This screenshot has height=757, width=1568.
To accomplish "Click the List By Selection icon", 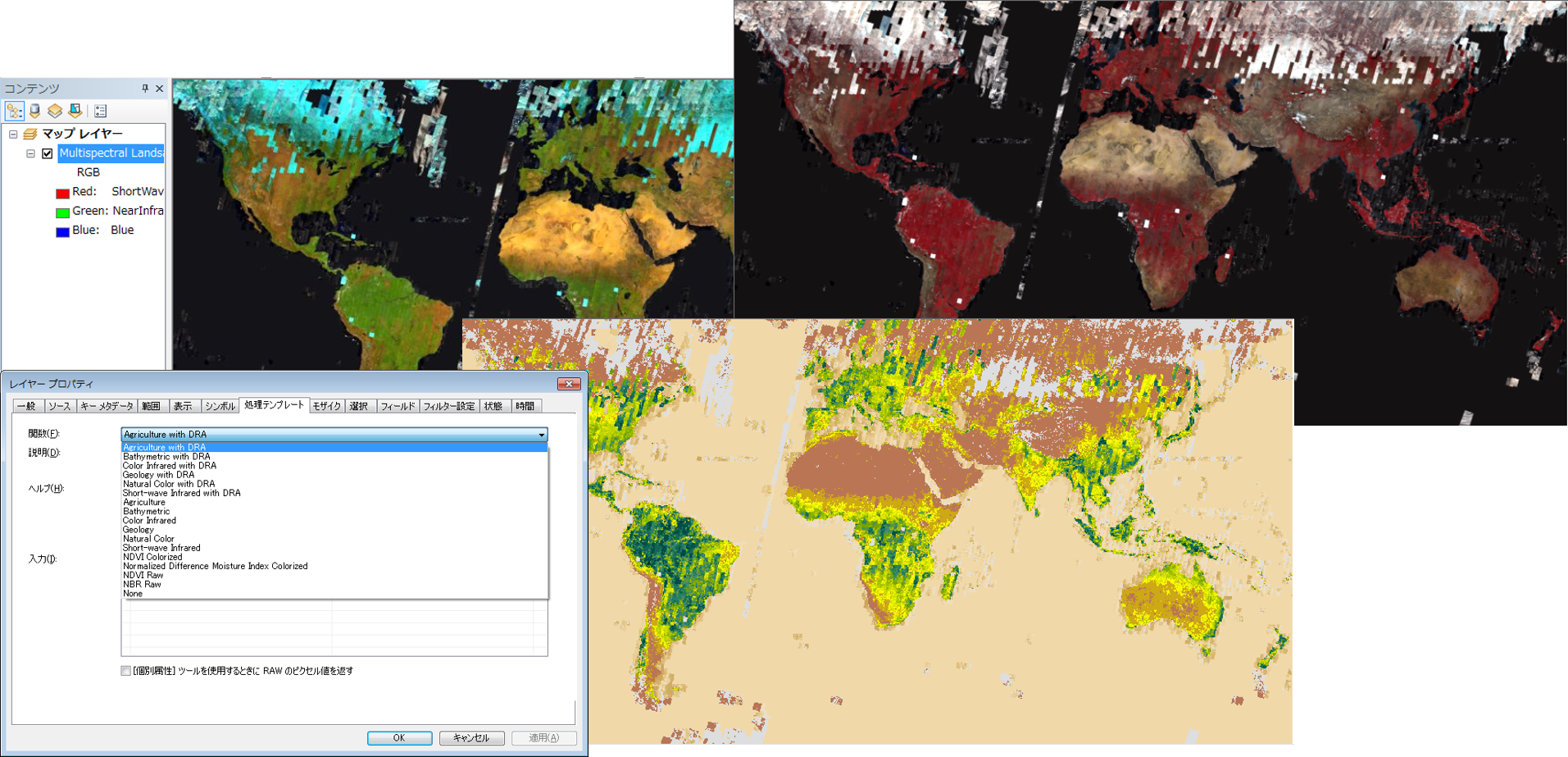I will coord(75,111).
